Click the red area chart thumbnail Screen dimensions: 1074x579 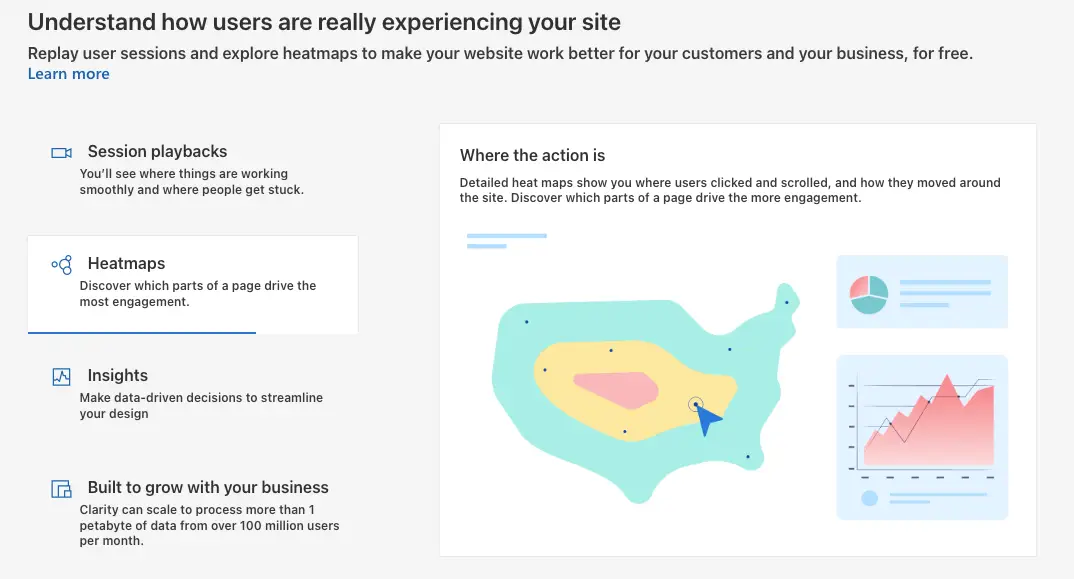[922, 437]
